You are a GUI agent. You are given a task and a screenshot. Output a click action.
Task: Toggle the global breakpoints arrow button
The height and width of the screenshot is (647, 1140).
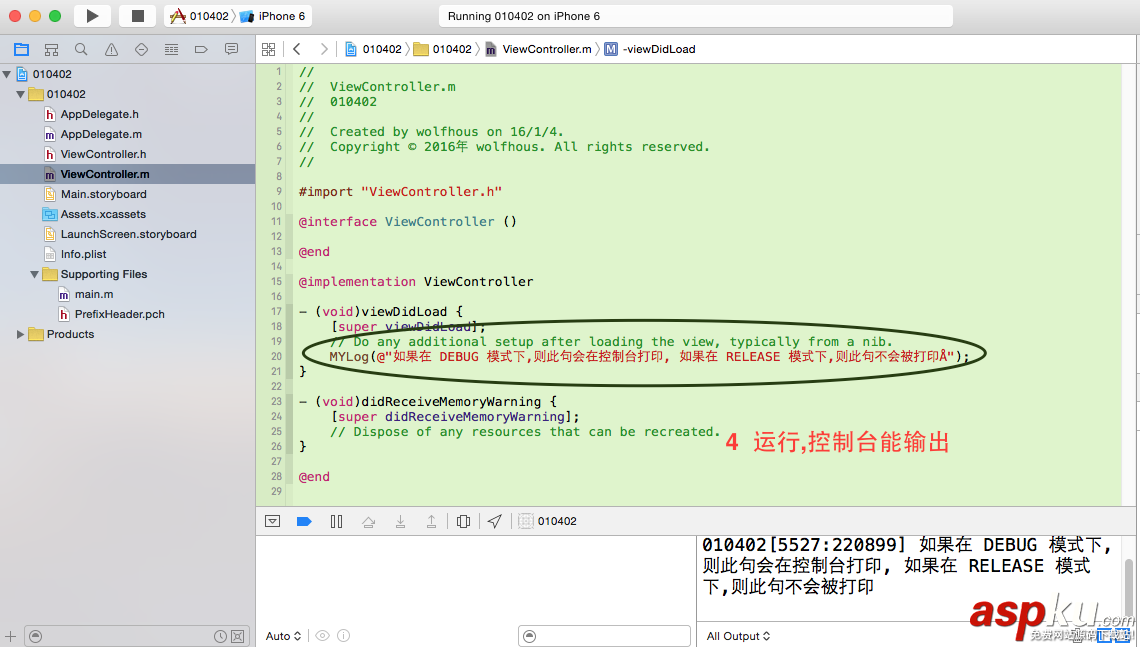tap(304, 521)
